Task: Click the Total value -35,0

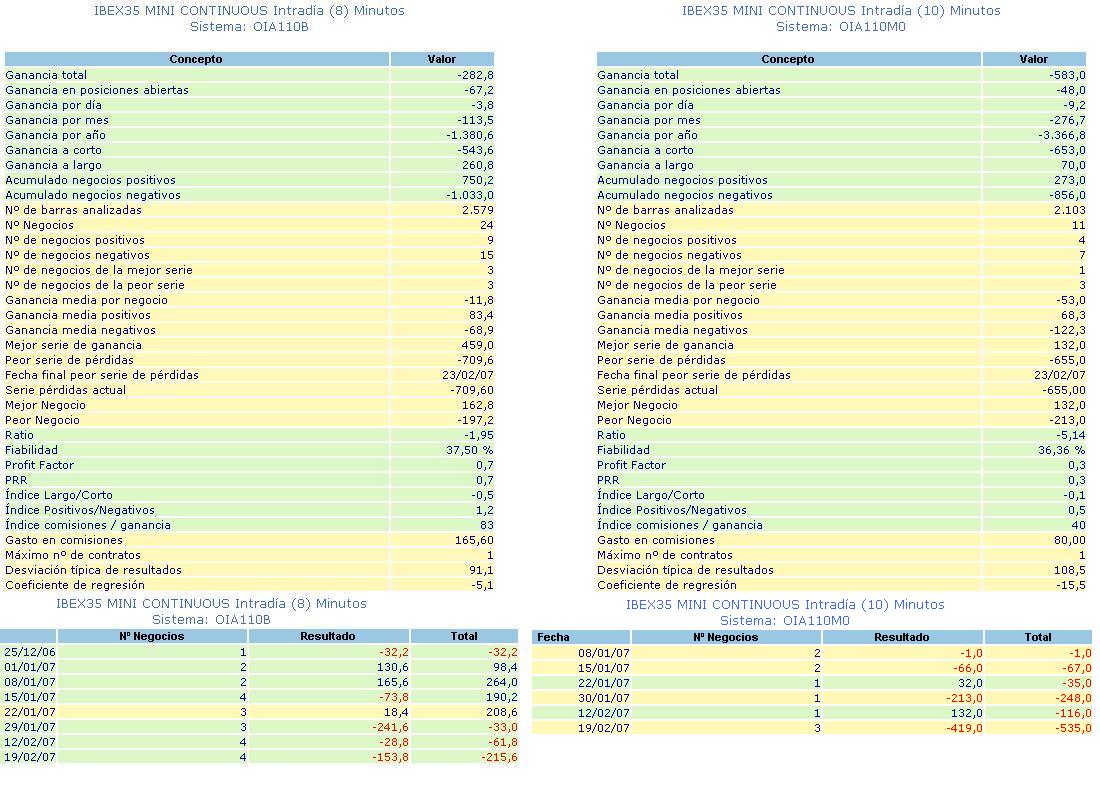Action: (1075, 684)
